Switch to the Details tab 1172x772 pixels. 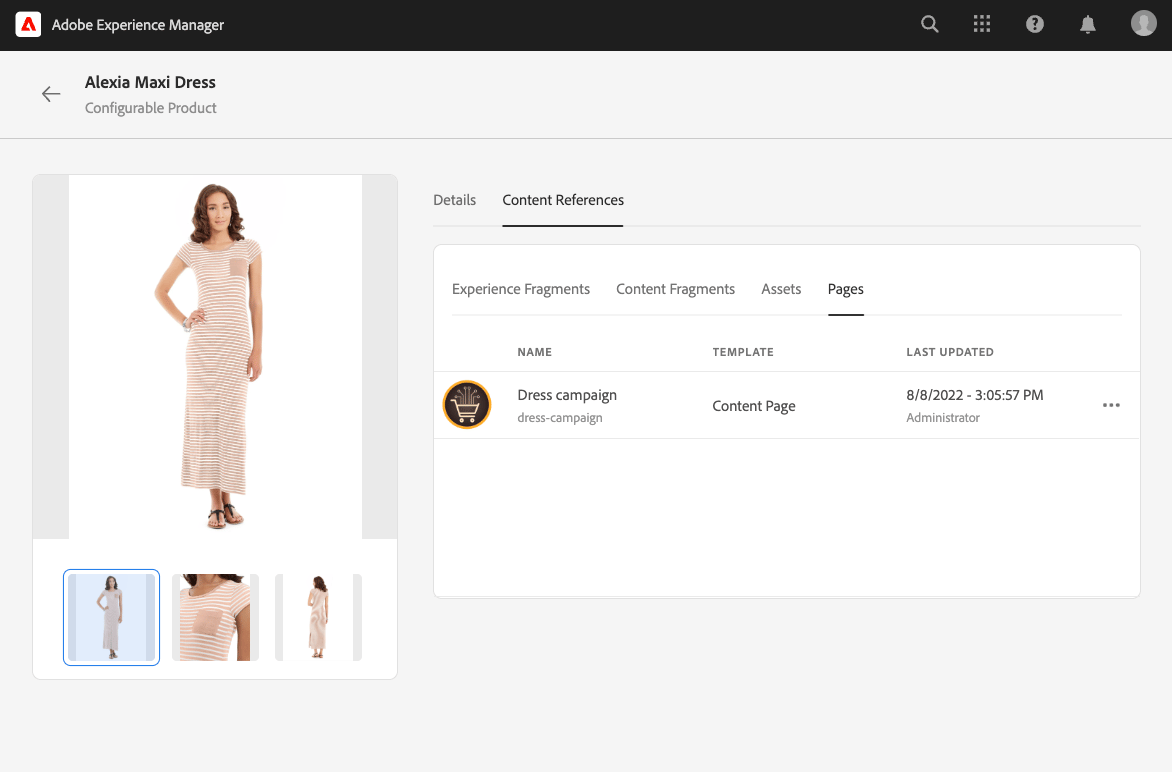click(455, 200)
